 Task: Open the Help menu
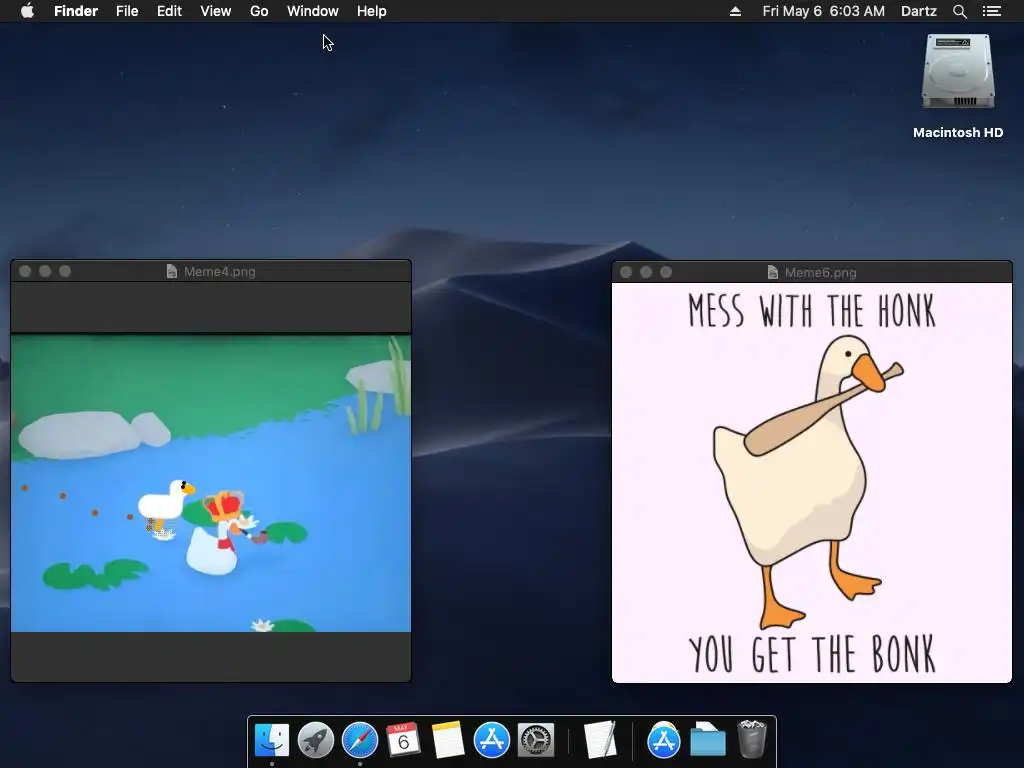tap(372, 11)
